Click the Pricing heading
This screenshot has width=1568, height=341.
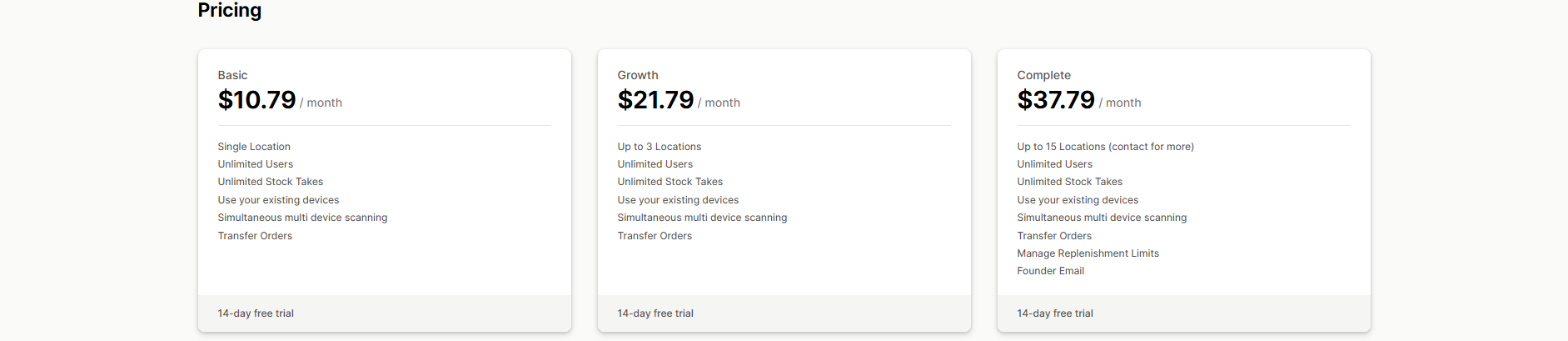(x=229, y=10)
